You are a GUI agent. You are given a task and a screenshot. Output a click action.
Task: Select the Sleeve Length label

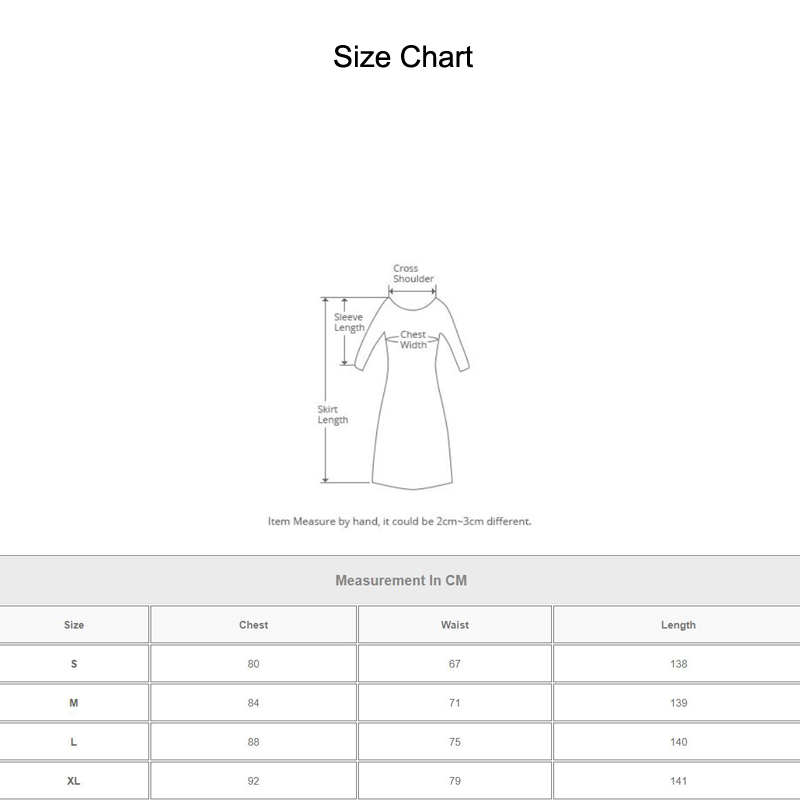(349, 322)
